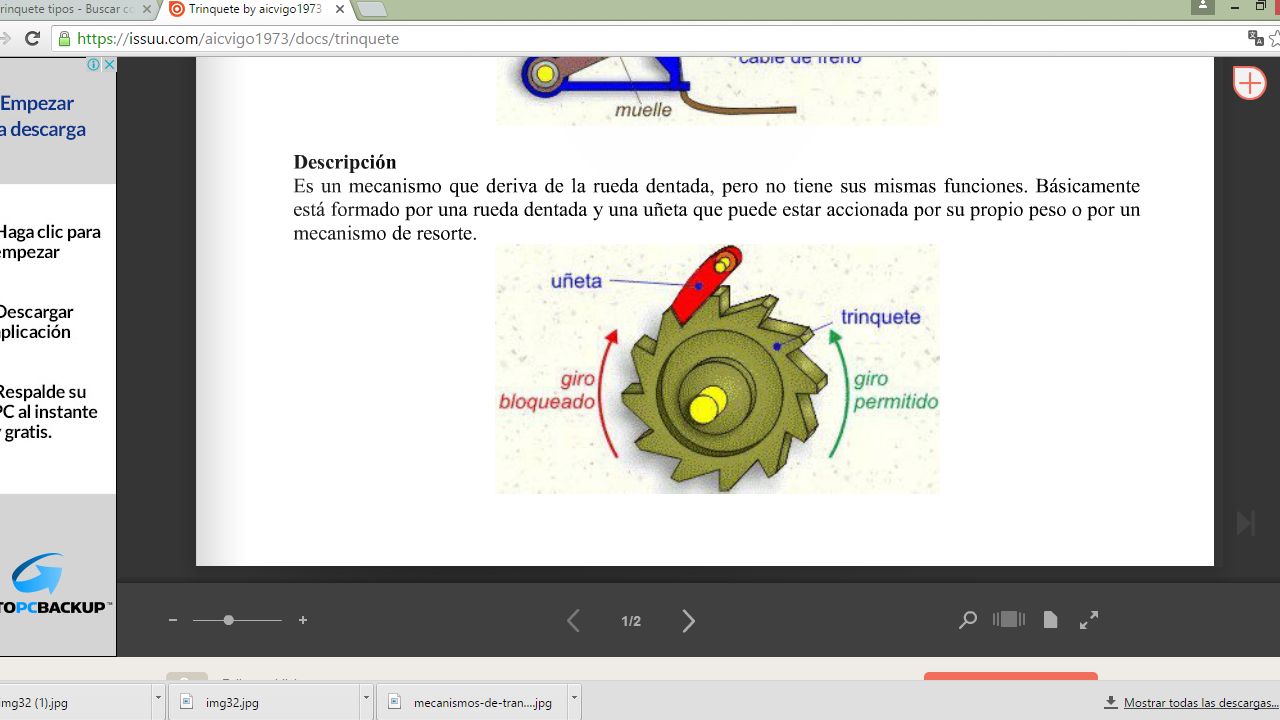Viewport: 1280px width, 720px height.
Task: Click the green padlock secure icon
Action: tap(64, 39)
